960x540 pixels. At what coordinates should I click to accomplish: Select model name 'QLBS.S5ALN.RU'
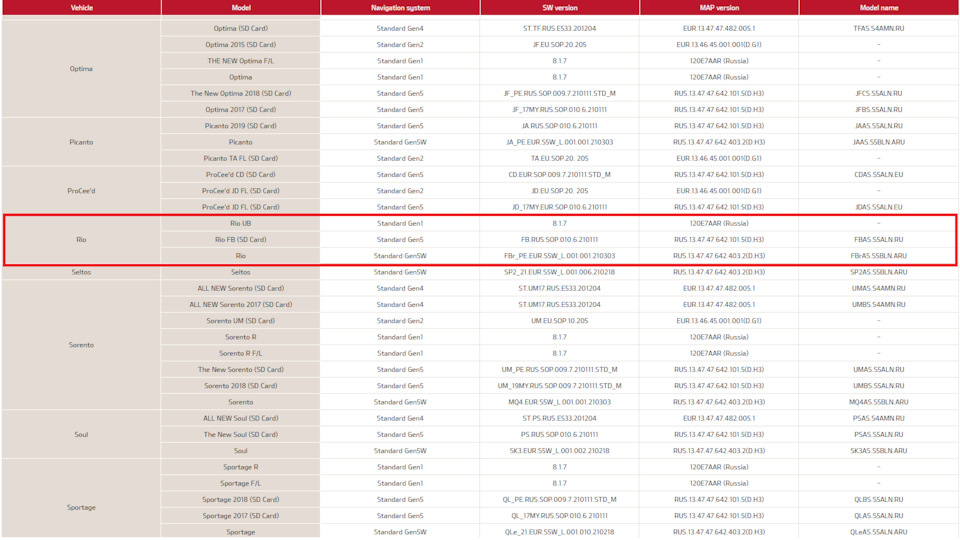879,500
